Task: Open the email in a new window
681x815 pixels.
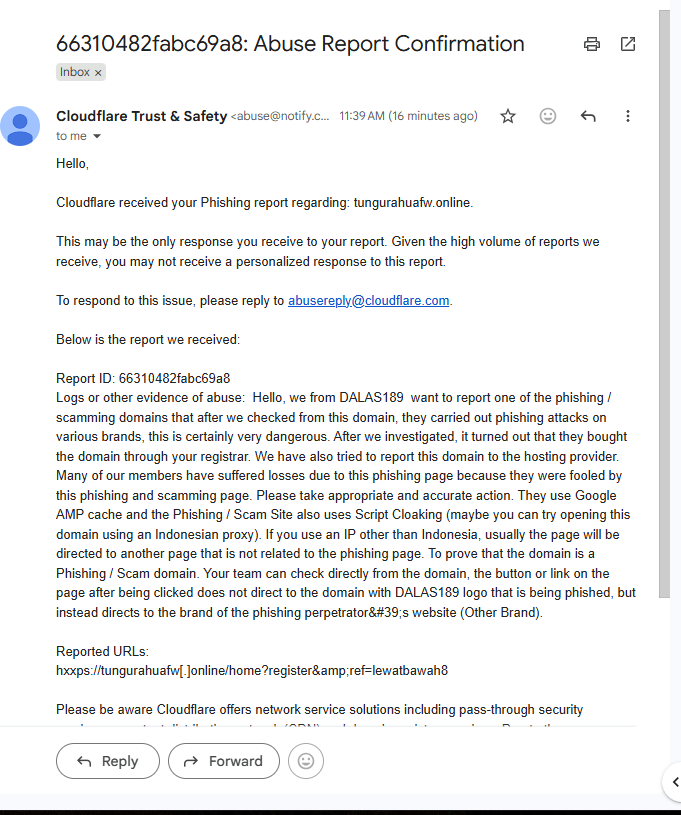Action: pyautogui.click(x=628, y=44)
